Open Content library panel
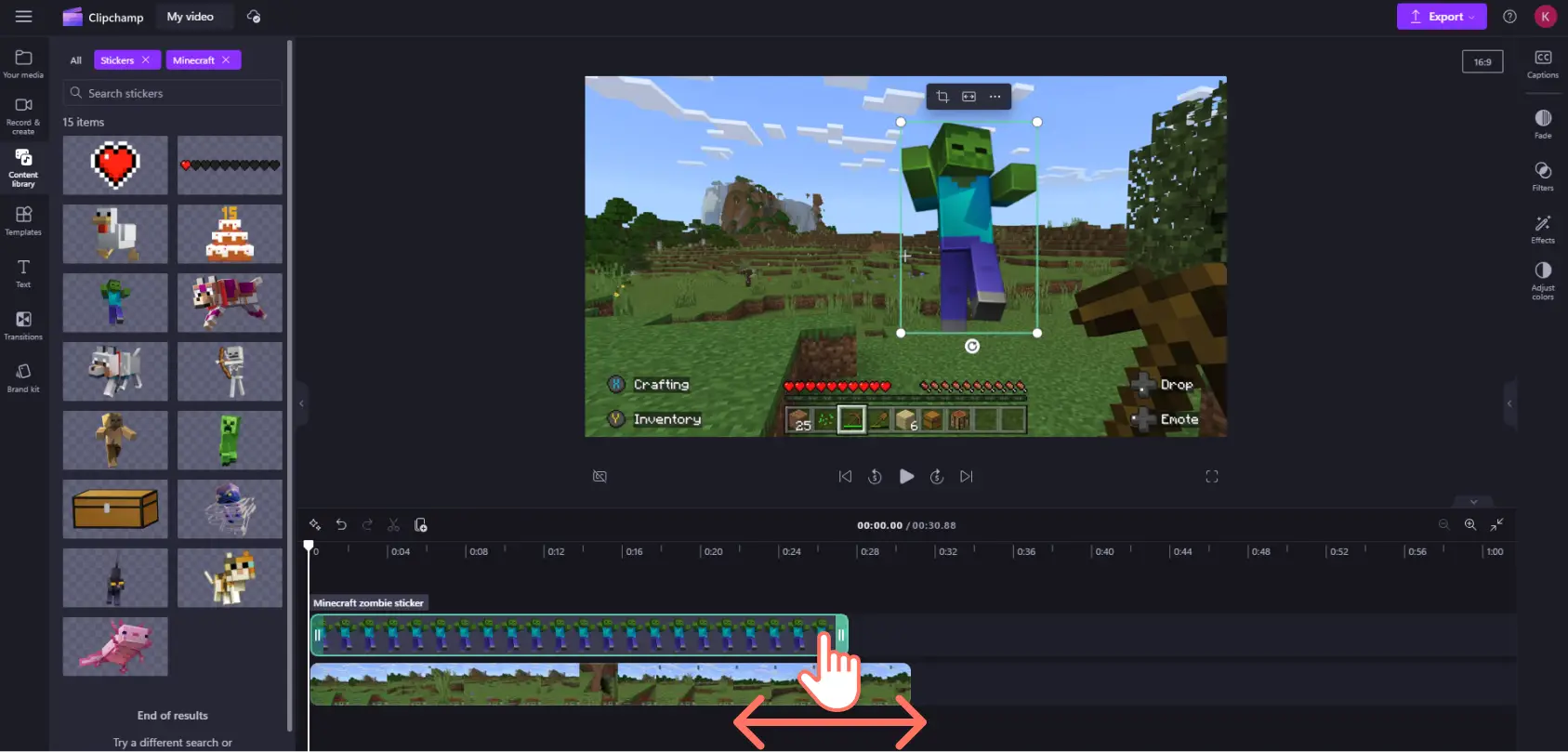Screen dimensions: 1568x752 click(x=23, y=167)
